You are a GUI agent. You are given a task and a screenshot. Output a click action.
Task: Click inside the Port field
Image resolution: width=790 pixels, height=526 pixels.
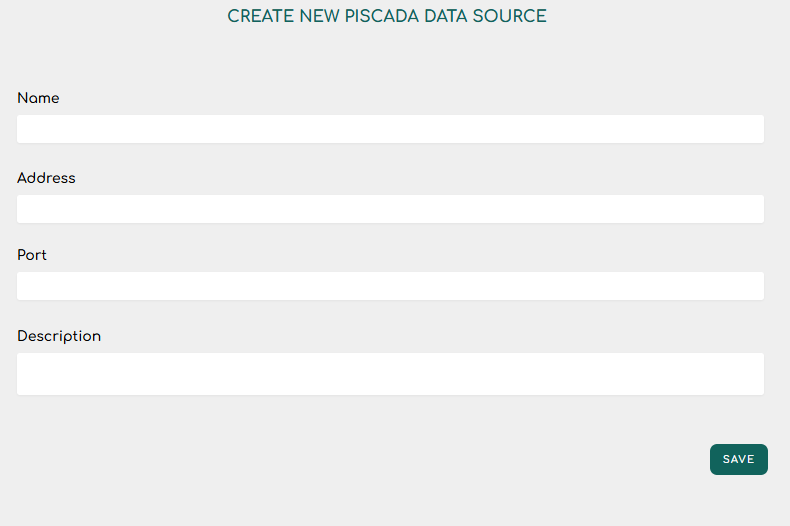click(x=390, y=286)
